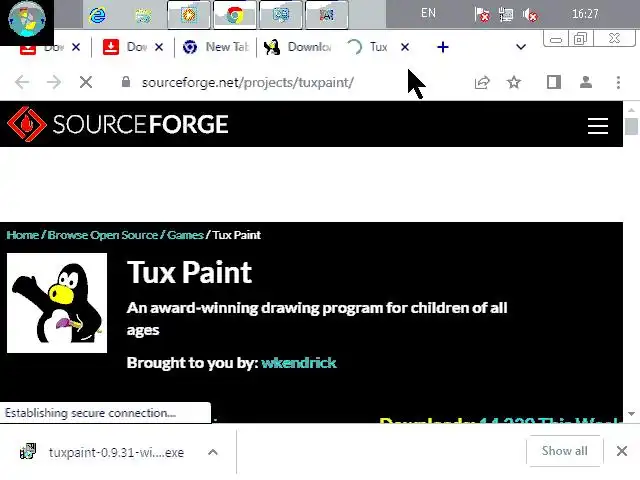Close the first Downloads tab
The height and width of the screenshot is (480, 640).
pyautogui.click(x=76, y=47)
